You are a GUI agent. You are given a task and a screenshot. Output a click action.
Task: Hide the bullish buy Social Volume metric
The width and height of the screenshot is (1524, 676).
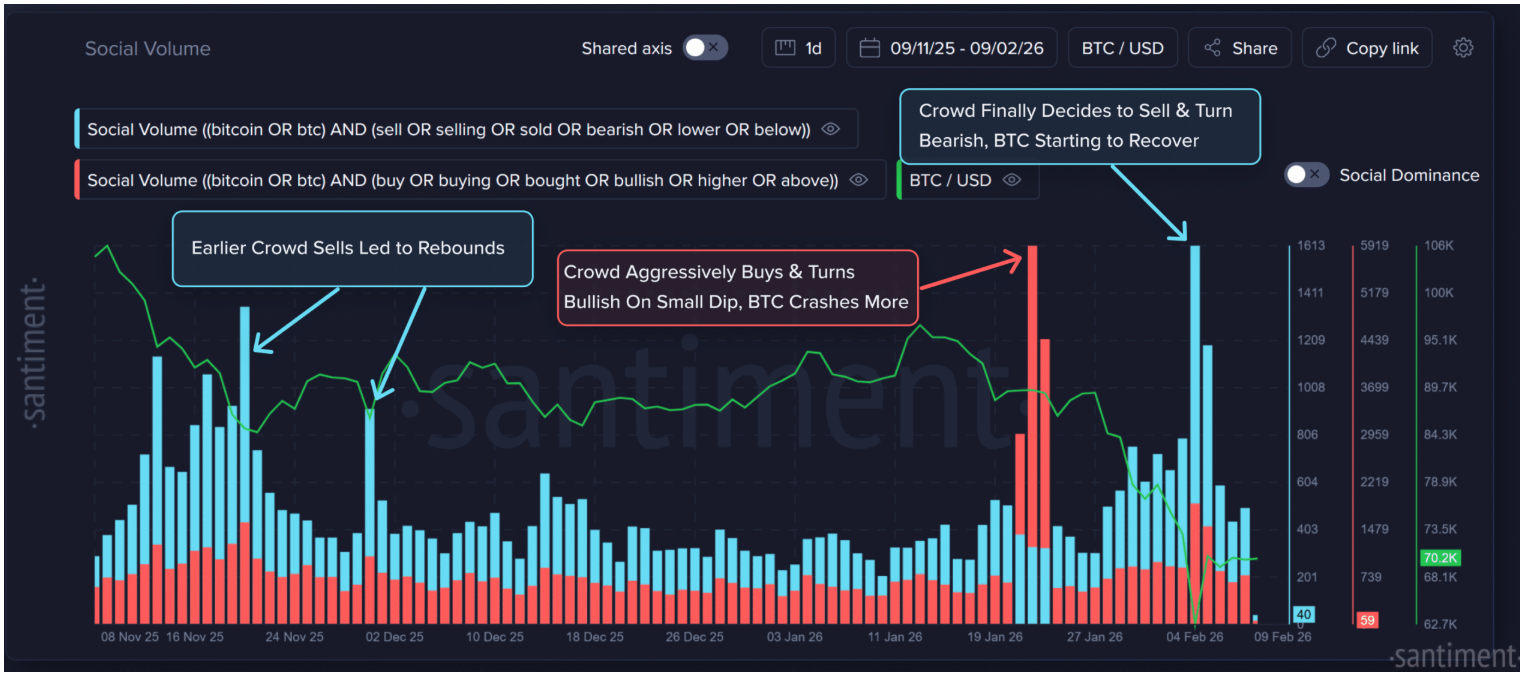click(x=858, y=180)
